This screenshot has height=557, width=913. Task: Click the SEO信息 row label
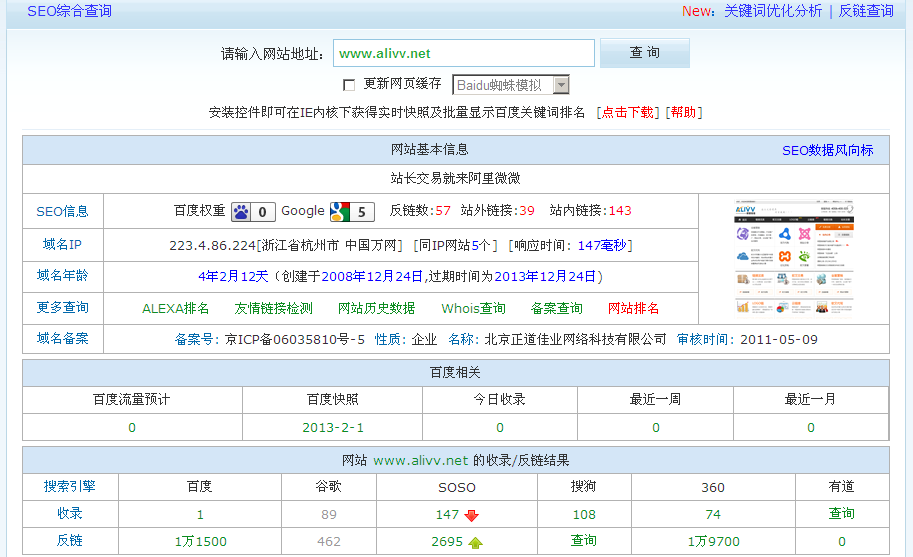62,211
